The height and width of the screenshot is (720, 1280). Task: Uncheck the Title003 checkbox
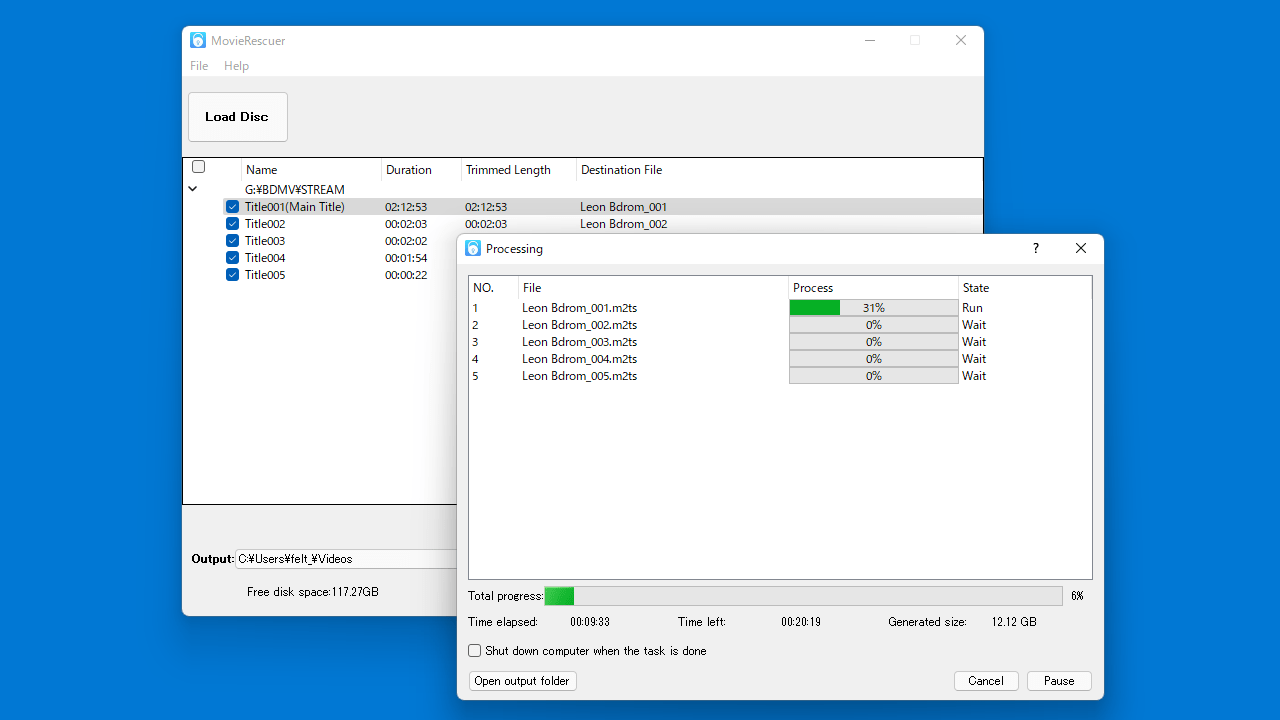click(232, 241)
